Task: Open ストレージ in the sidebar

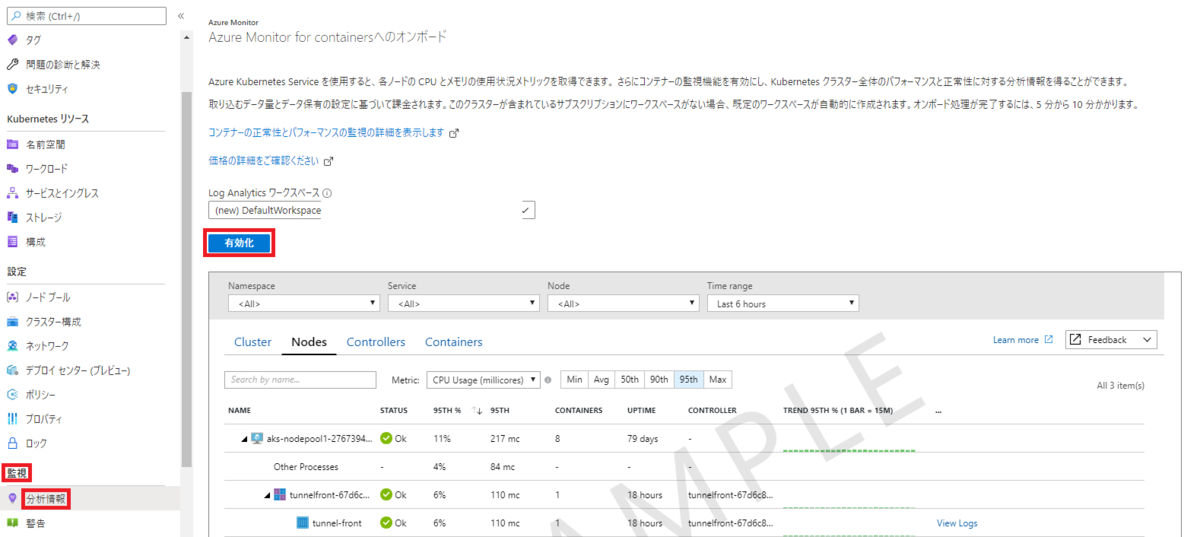Action: click(43, 217)
